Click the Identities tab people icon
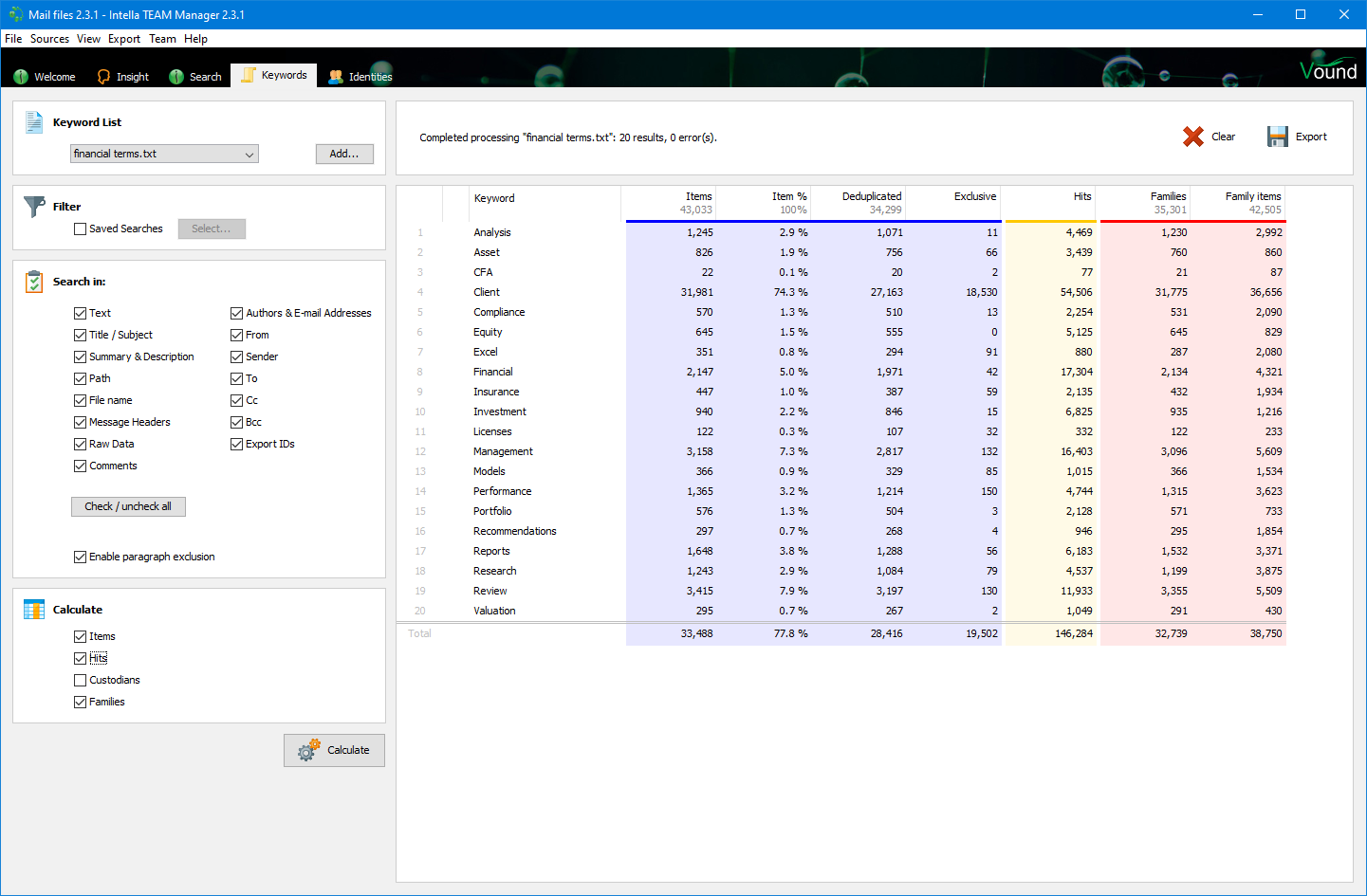The width and height of the screenshot is (1367, 896). click(336, 77)
